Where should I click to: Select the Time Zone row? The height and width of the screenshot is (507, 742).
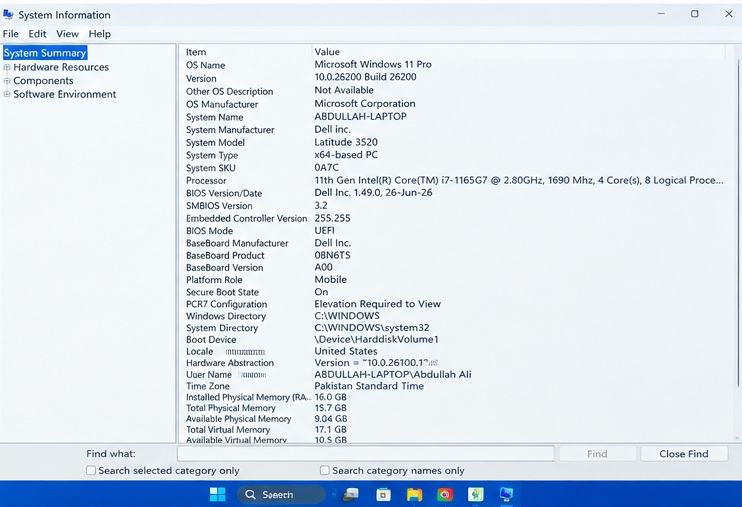(453, 386)
